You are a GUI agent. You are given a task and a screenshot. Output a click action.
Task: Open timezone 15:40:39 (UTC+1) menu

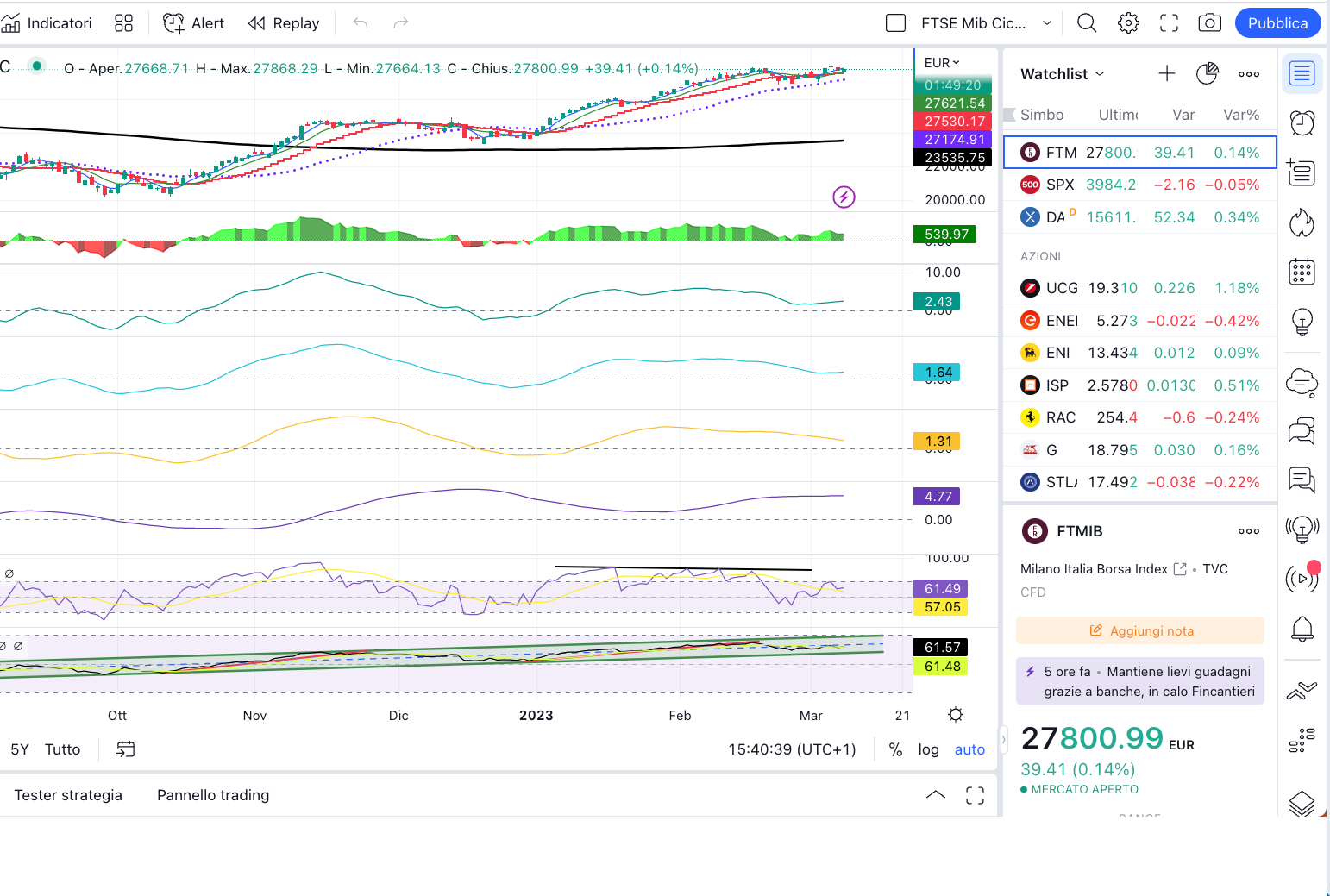(792, 749)
